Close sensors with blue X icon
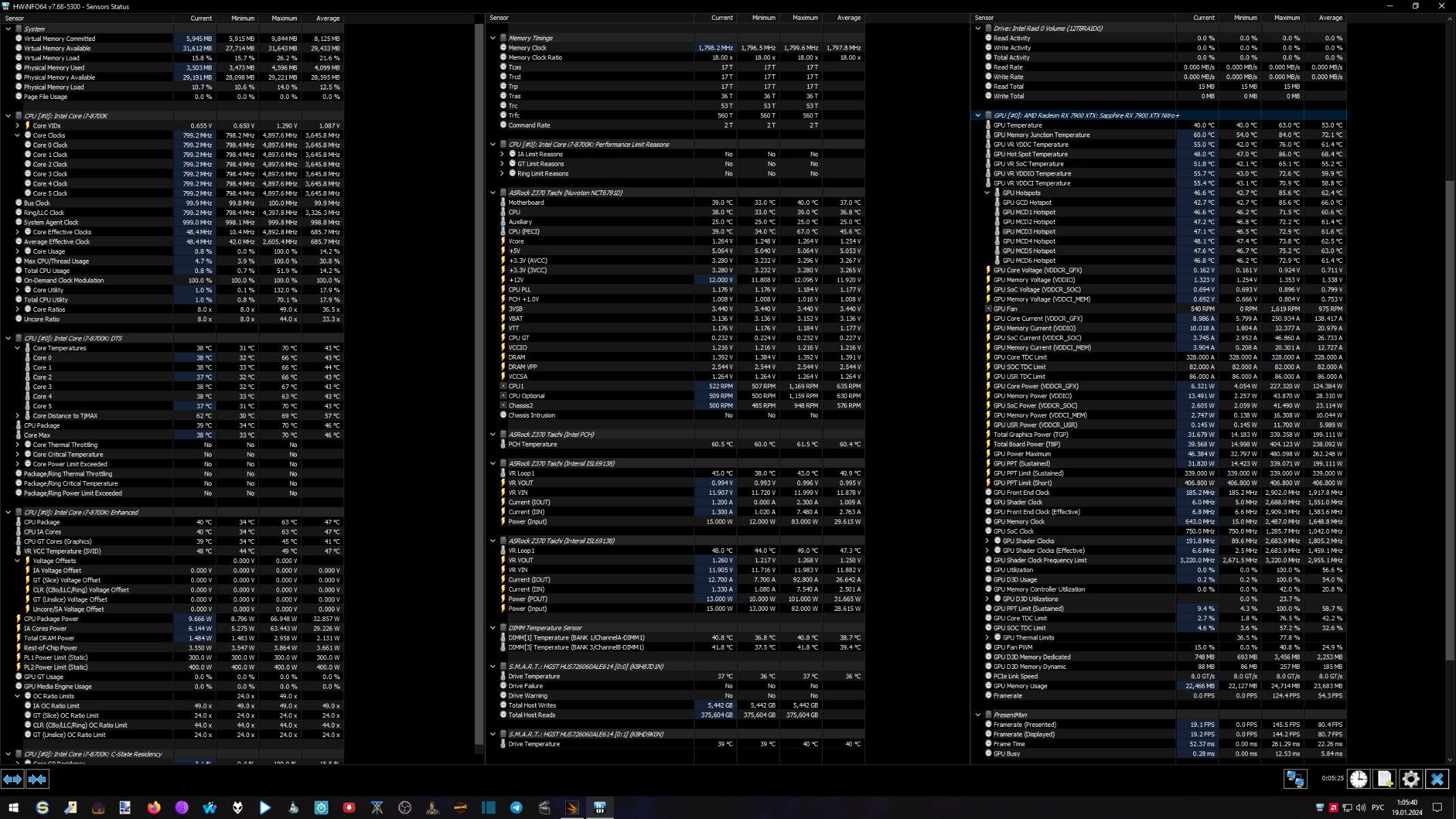Viewport: 1456px width, 819px height. pyautogui.click(x=1437, y=779)
